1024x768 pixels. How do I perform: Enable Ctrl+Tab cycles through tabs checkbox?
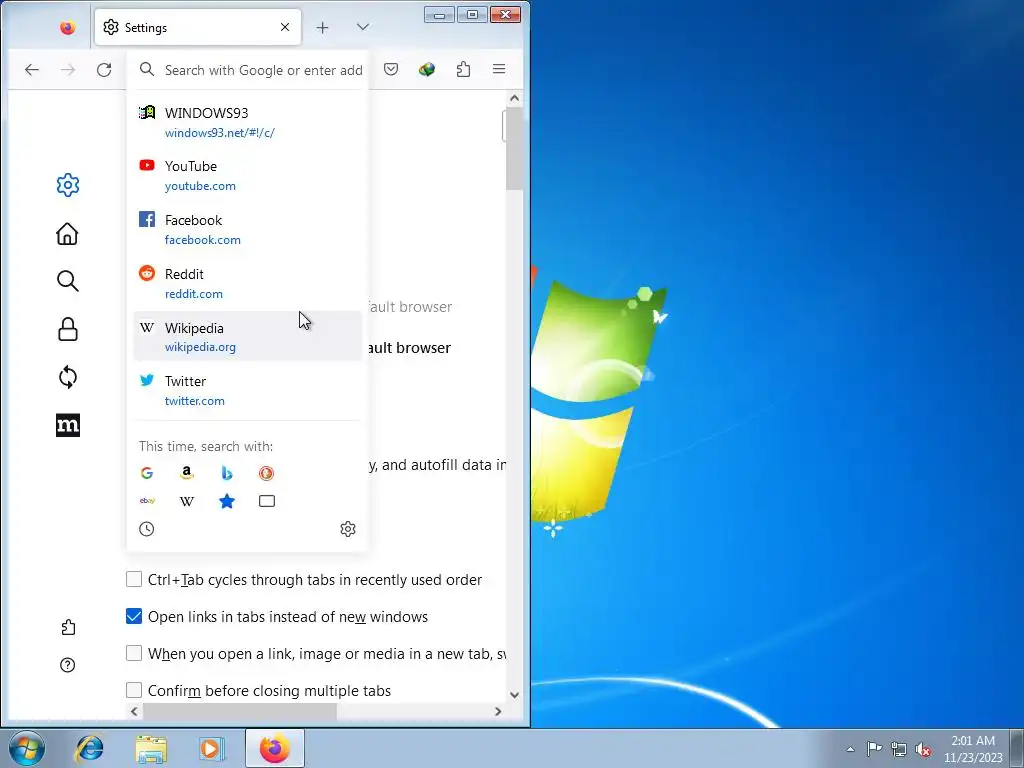coord(134,579)
